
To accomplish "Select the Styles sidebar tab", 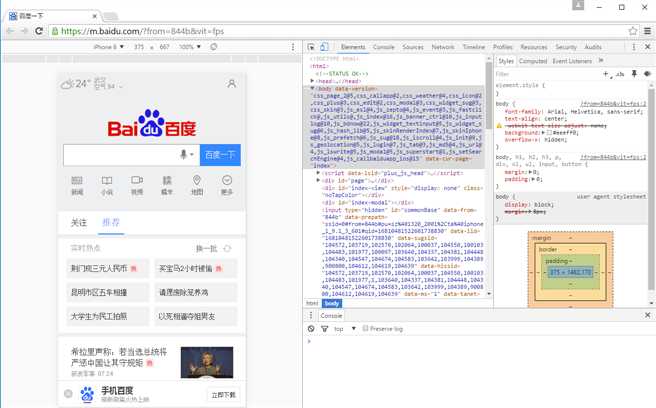I will pos(505,61).
